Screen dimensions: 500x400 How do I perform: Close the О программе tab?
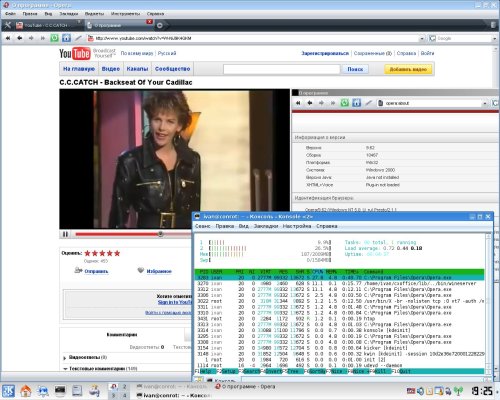coord(149,22)
